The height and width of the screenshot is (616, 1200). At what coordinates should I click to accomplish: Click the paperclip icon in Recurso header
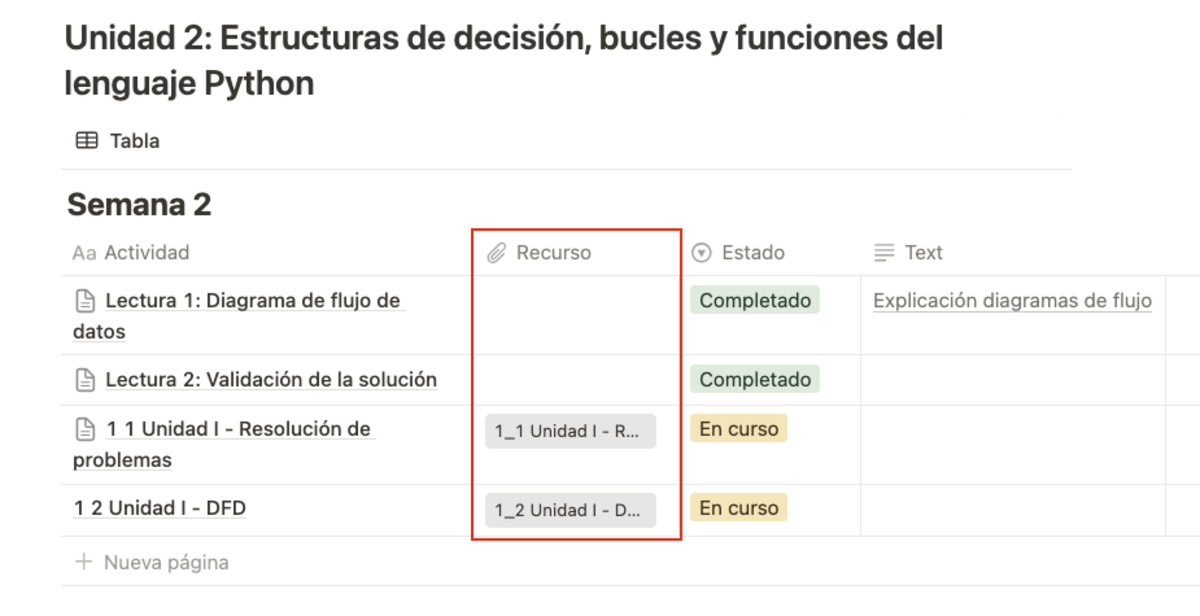point(497,254)
